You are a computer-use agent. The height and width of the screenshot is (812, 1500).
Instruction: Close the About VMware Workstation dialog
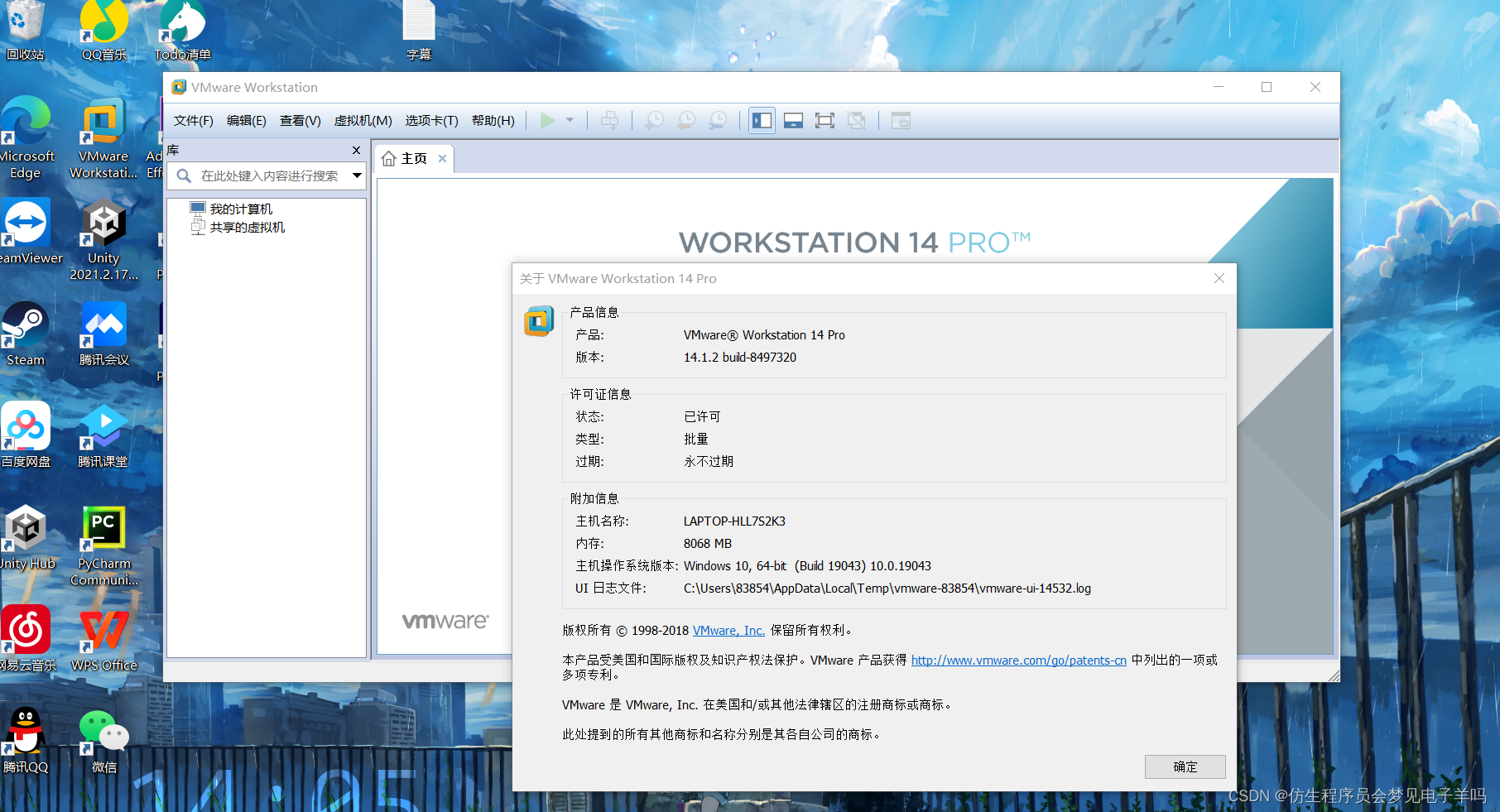pos(1219,278)
